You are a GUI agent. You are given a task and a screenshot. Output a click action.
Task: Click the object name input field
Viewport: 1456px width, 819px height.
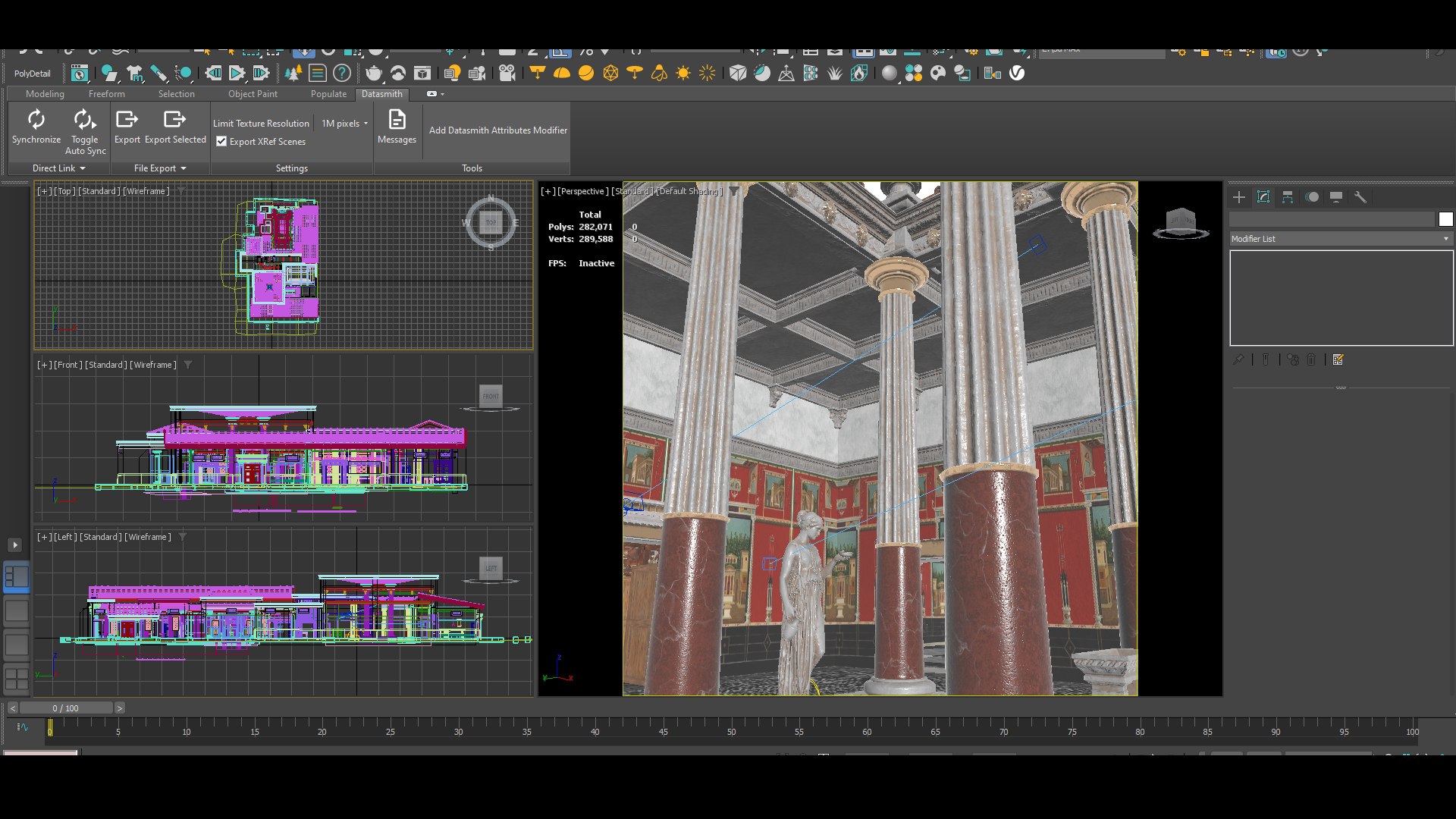[x=1332, y=219]
